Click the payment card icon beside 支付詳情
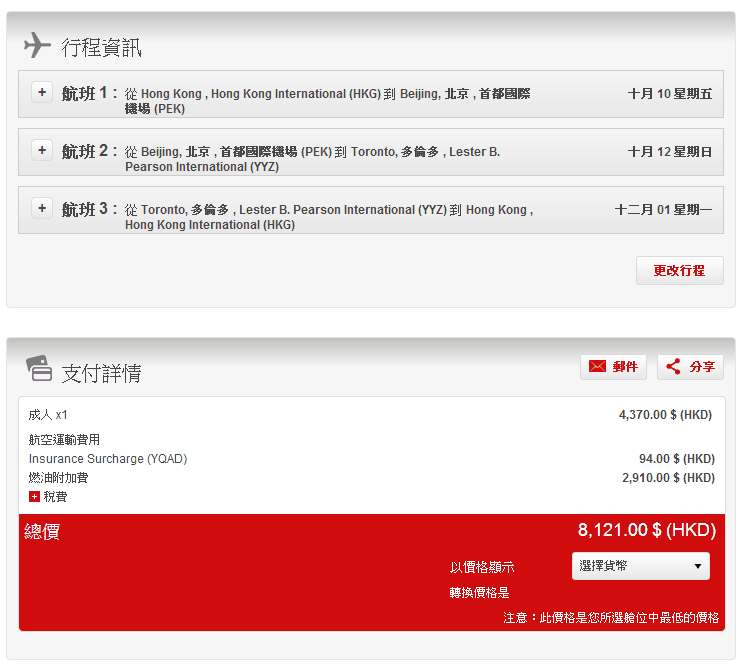This screenshot has height=668, width=742. pyautogui.click(x=38, y=369)
